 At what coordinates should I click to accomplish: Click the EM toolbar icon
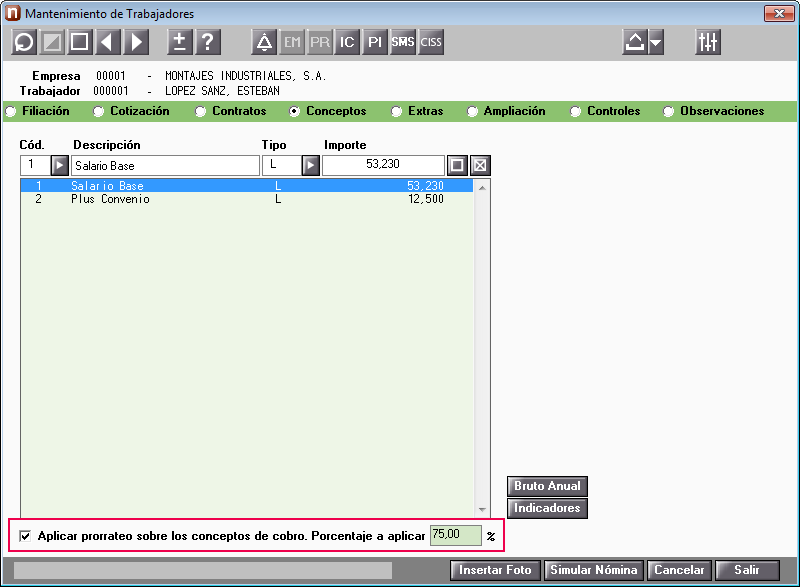tap(292, 42)
